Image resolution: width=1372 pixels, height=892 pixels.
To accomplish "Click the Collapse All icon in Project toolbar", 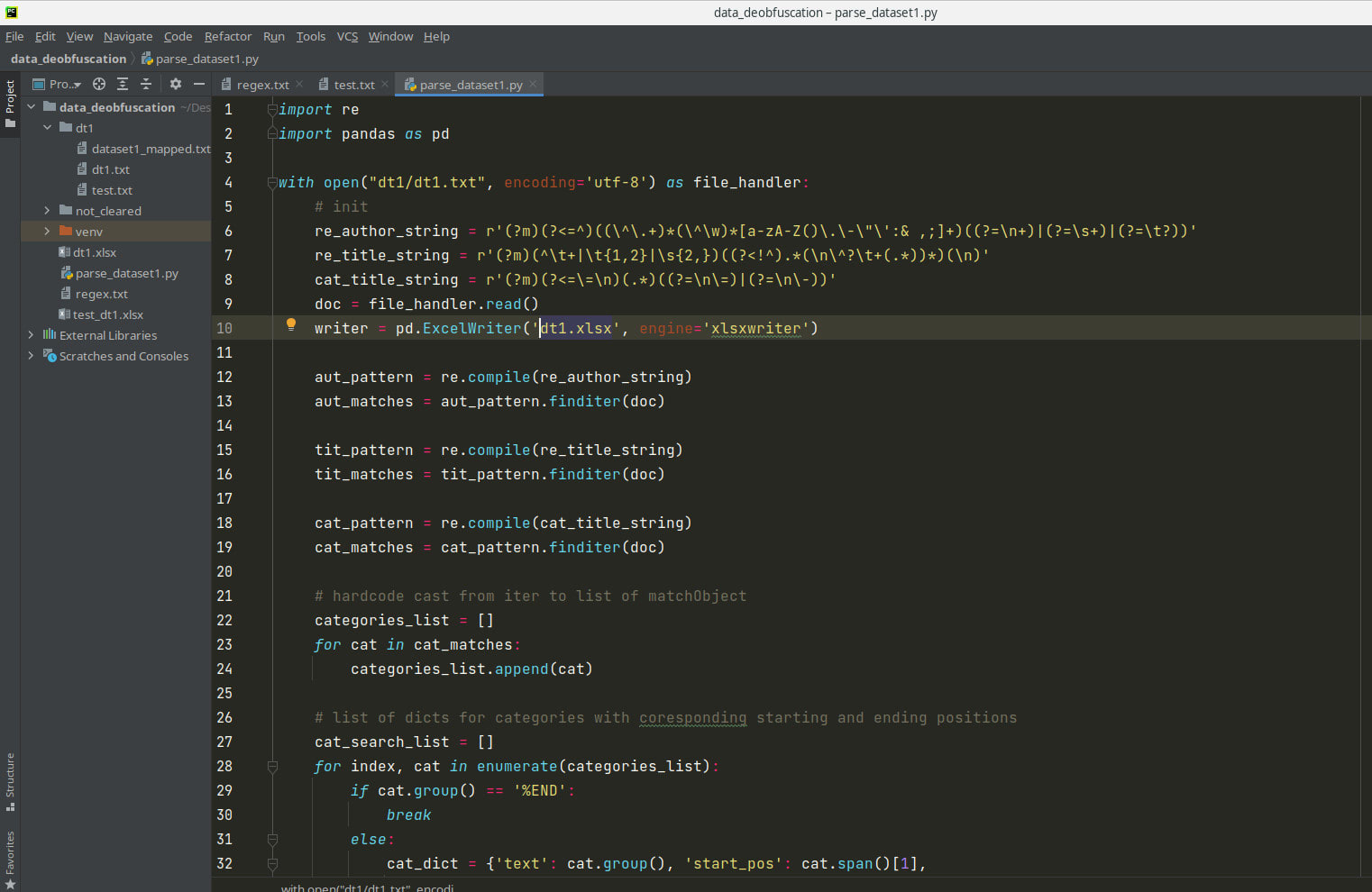I will point(146,84).
